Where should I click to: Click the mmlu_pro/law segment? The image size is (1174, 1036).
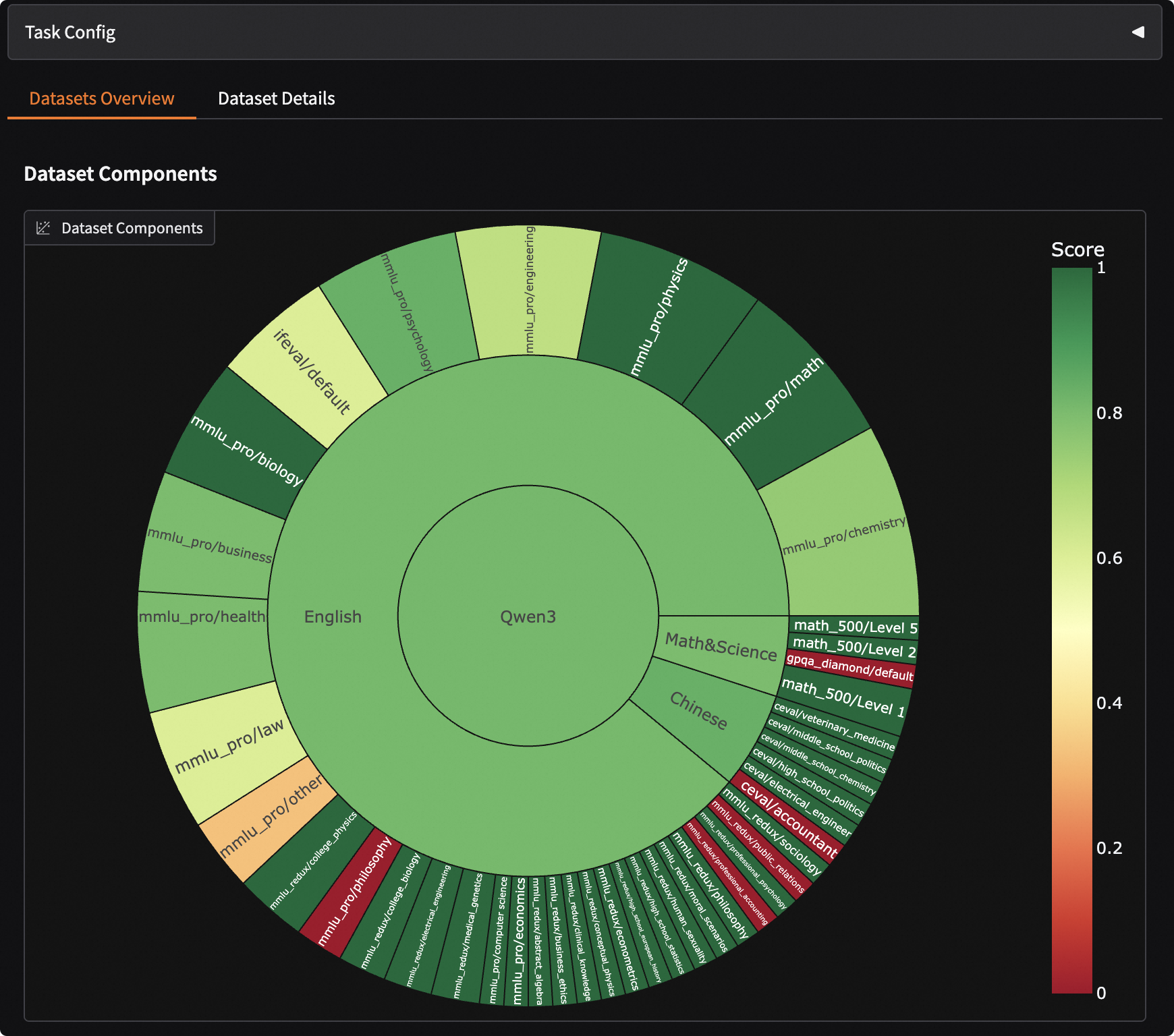click(x=229, y=747)
